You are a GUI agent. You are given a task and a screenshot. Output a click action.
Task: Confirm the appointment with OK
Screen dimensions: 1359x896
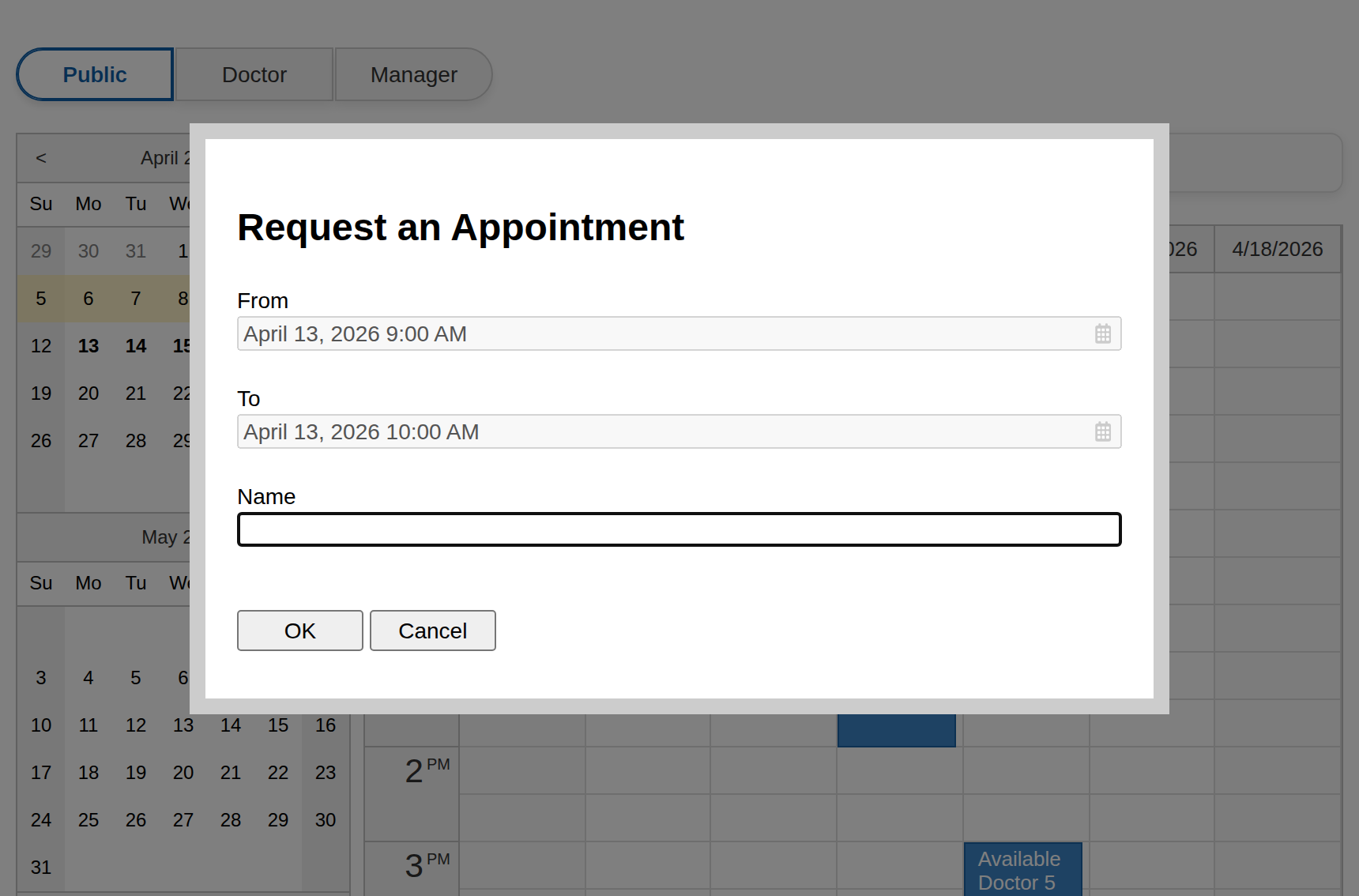299,631
